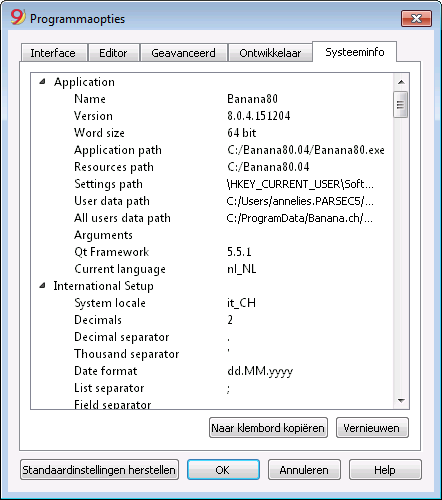
Task: Click the Banana 9 app icon in title bar
Action: click(18, 17)
